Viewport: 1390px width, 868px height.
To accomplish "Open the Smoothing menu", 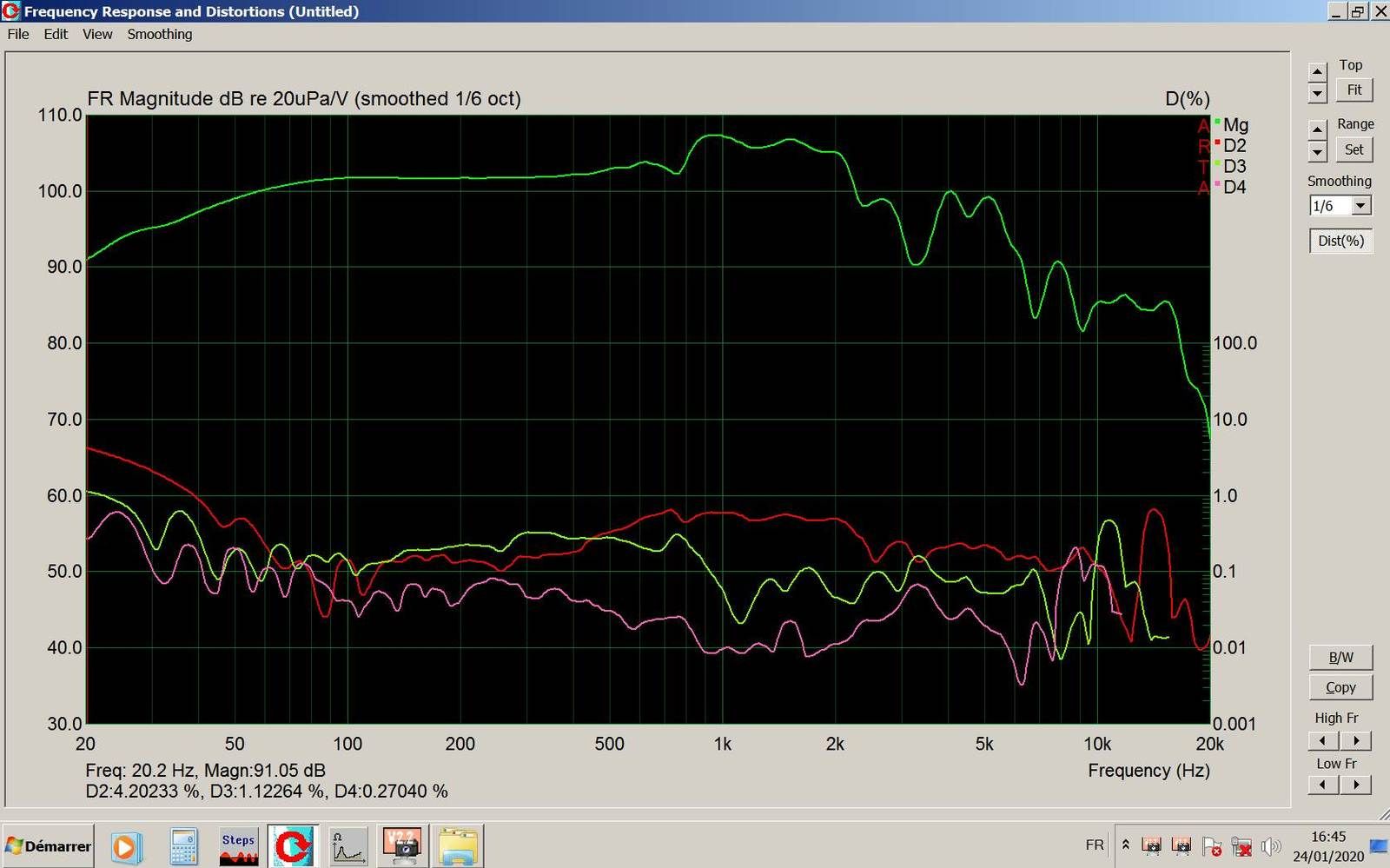I will tap(160, 34).
